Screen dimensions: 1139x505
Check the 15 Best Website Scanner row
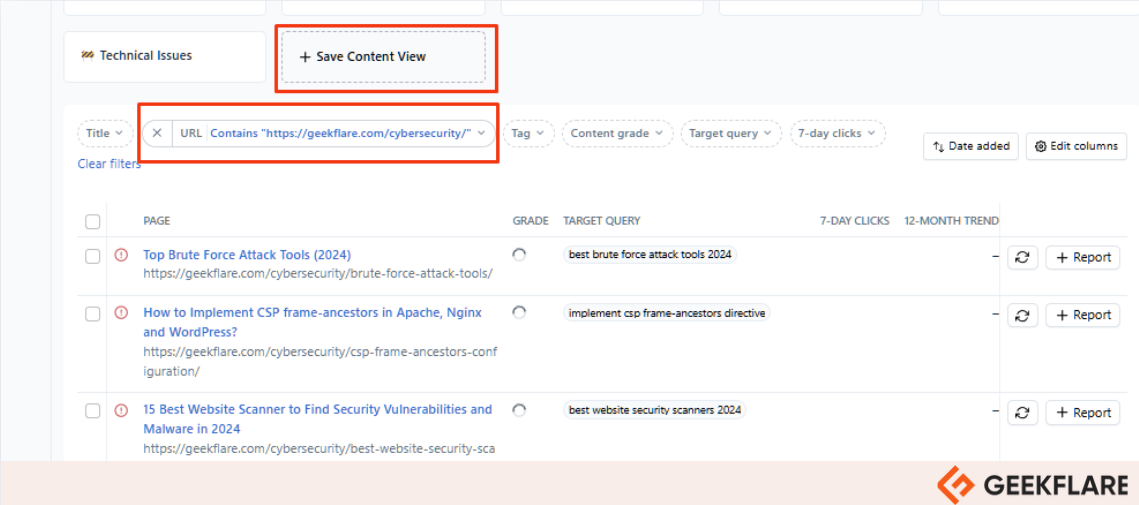(x=93, y=411)
